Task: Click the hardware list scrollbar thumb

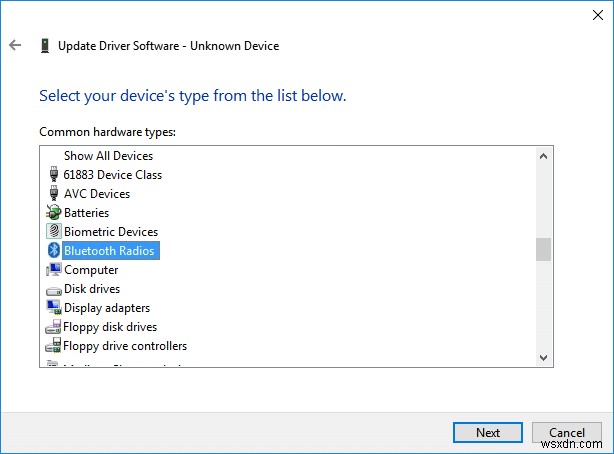Action: (x=543, y=249)
